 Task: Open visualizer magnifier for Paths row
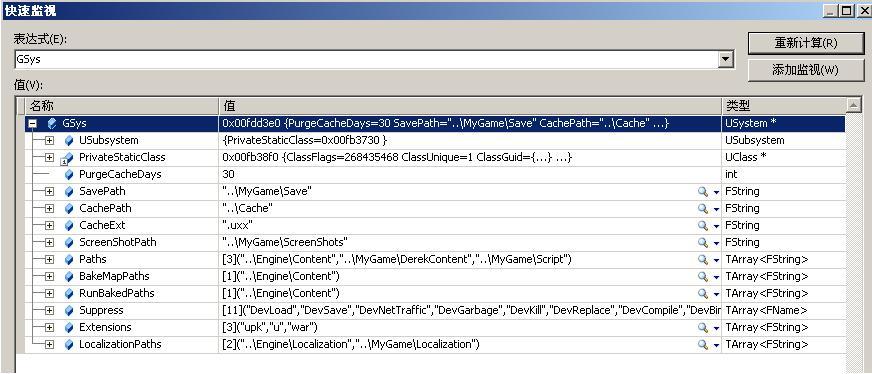coord(703,260)
